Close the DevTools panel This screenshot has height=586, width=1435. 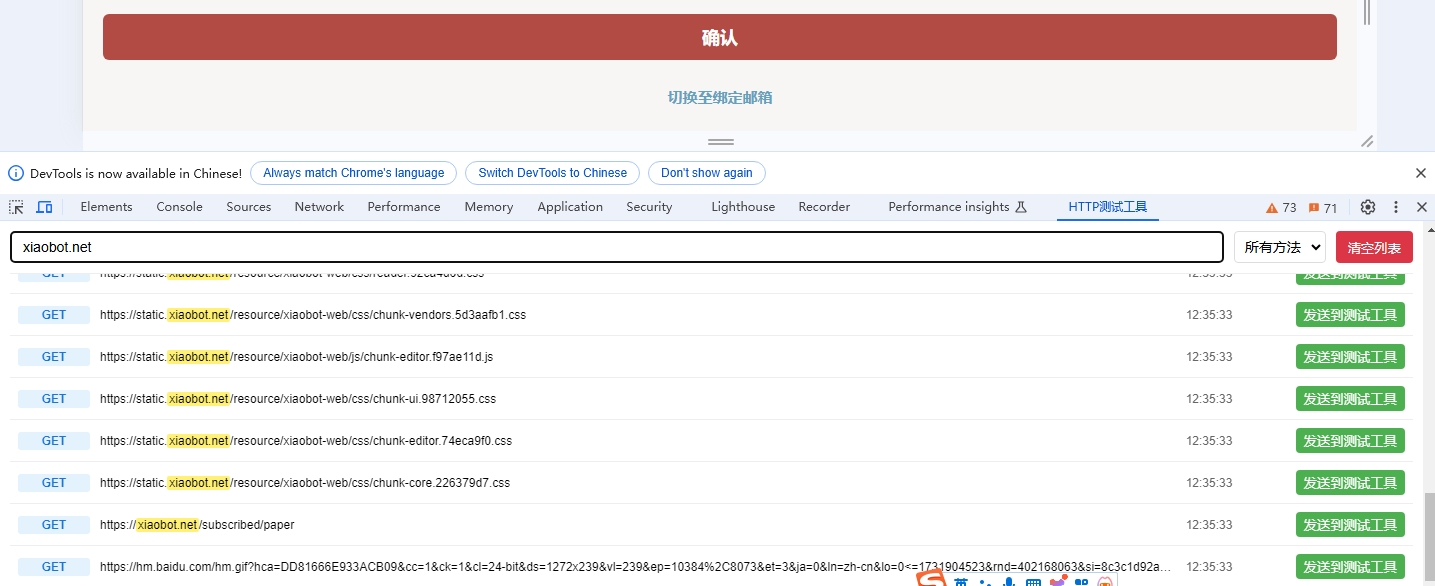pos(1422,207)
